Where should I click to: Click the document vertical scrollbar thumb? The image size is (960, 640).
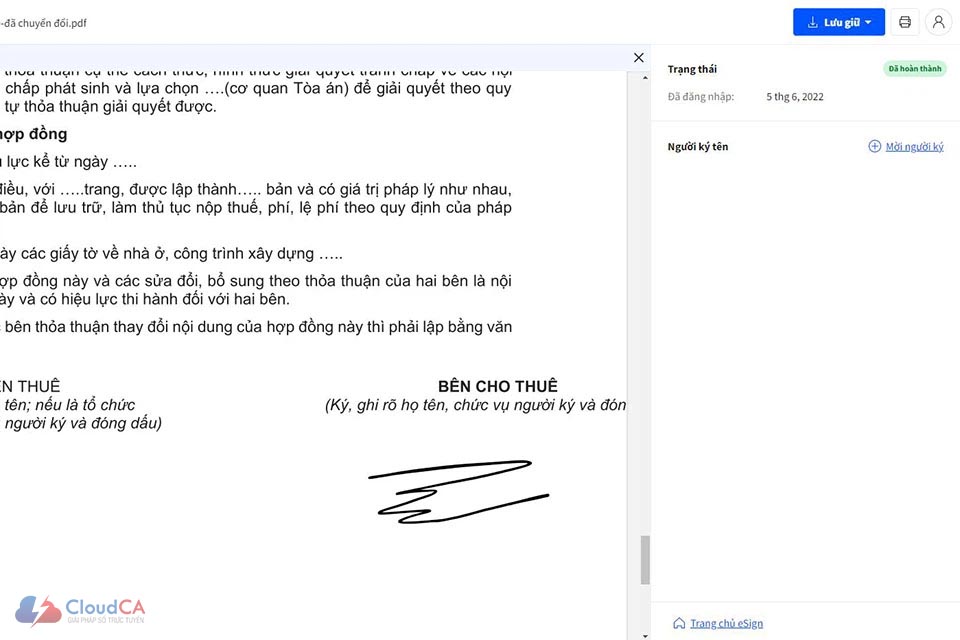coord(645,560)
